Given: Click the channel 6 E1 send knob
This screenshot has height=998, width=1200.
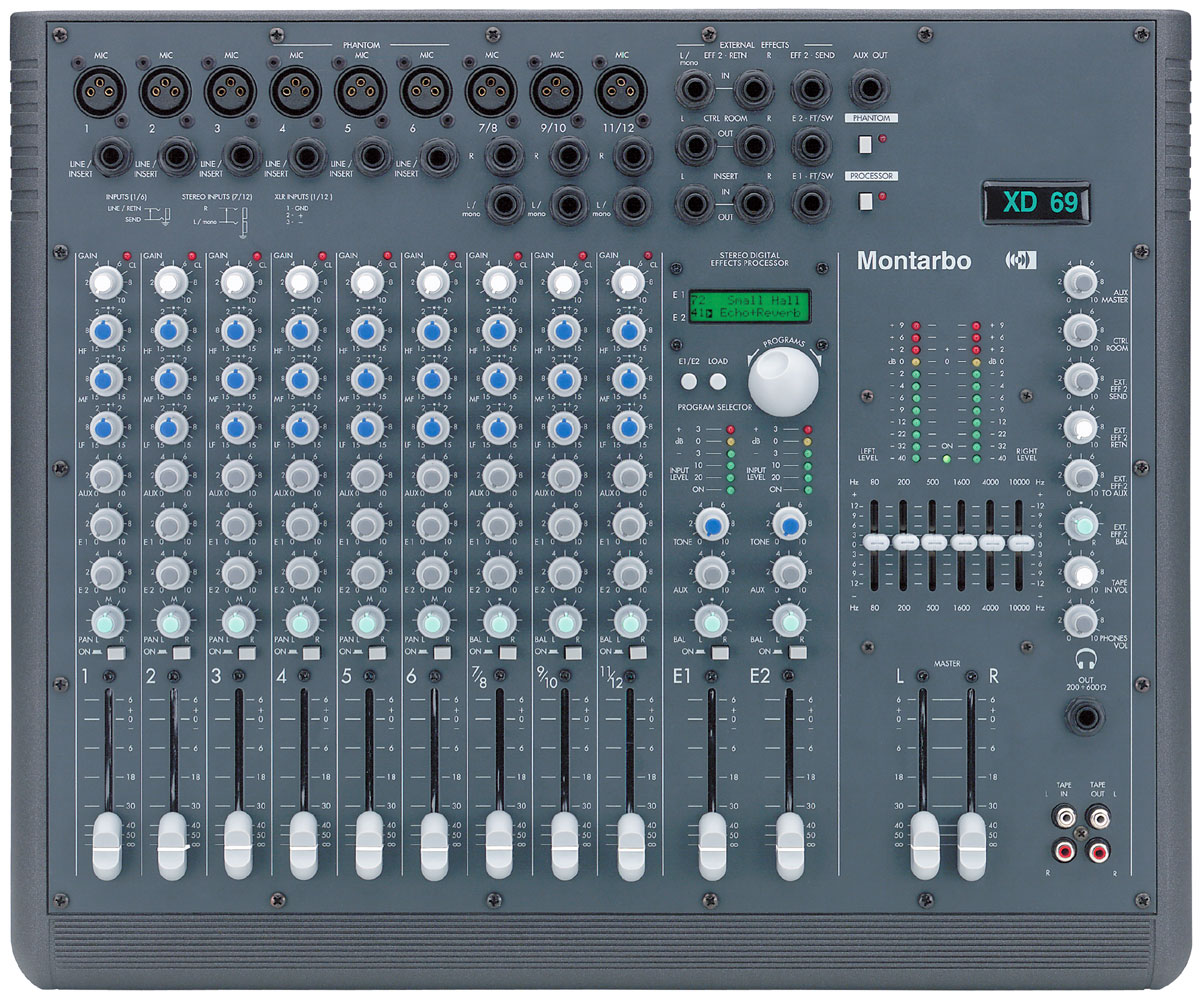Looking at the screenshot, I should [x=433, y=524].
